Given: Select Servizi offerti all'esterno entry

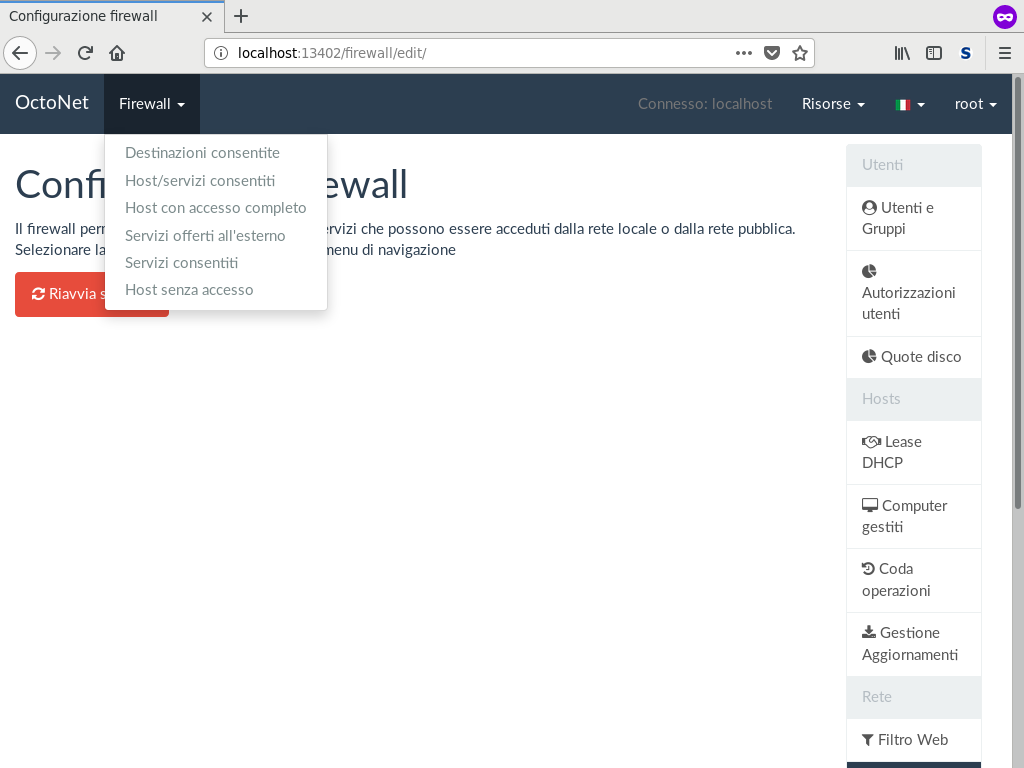Looking at the screenshot, I should coord(205,236).
